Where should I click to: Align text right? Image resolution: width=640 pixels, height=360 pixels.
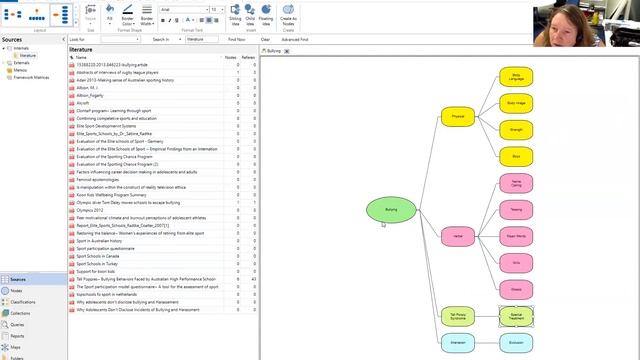216,20
